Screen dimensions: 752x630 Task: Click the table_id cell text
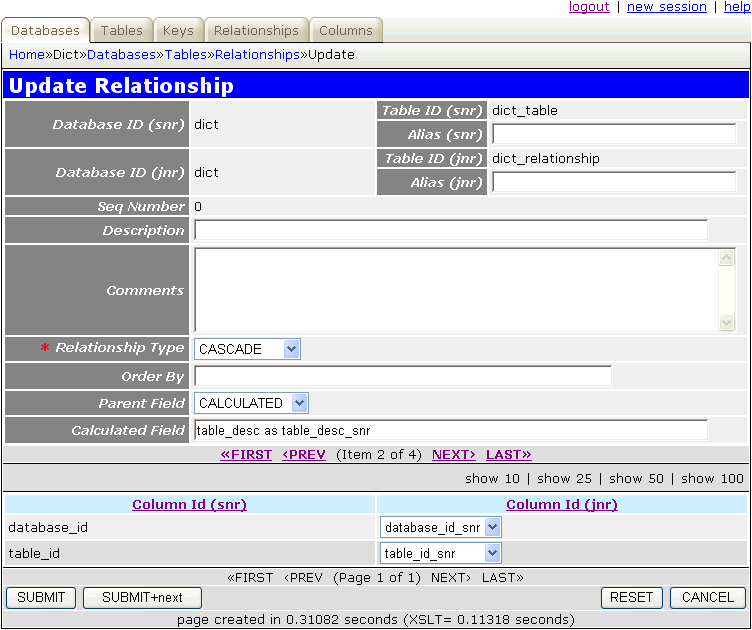(x=34, y=553)
